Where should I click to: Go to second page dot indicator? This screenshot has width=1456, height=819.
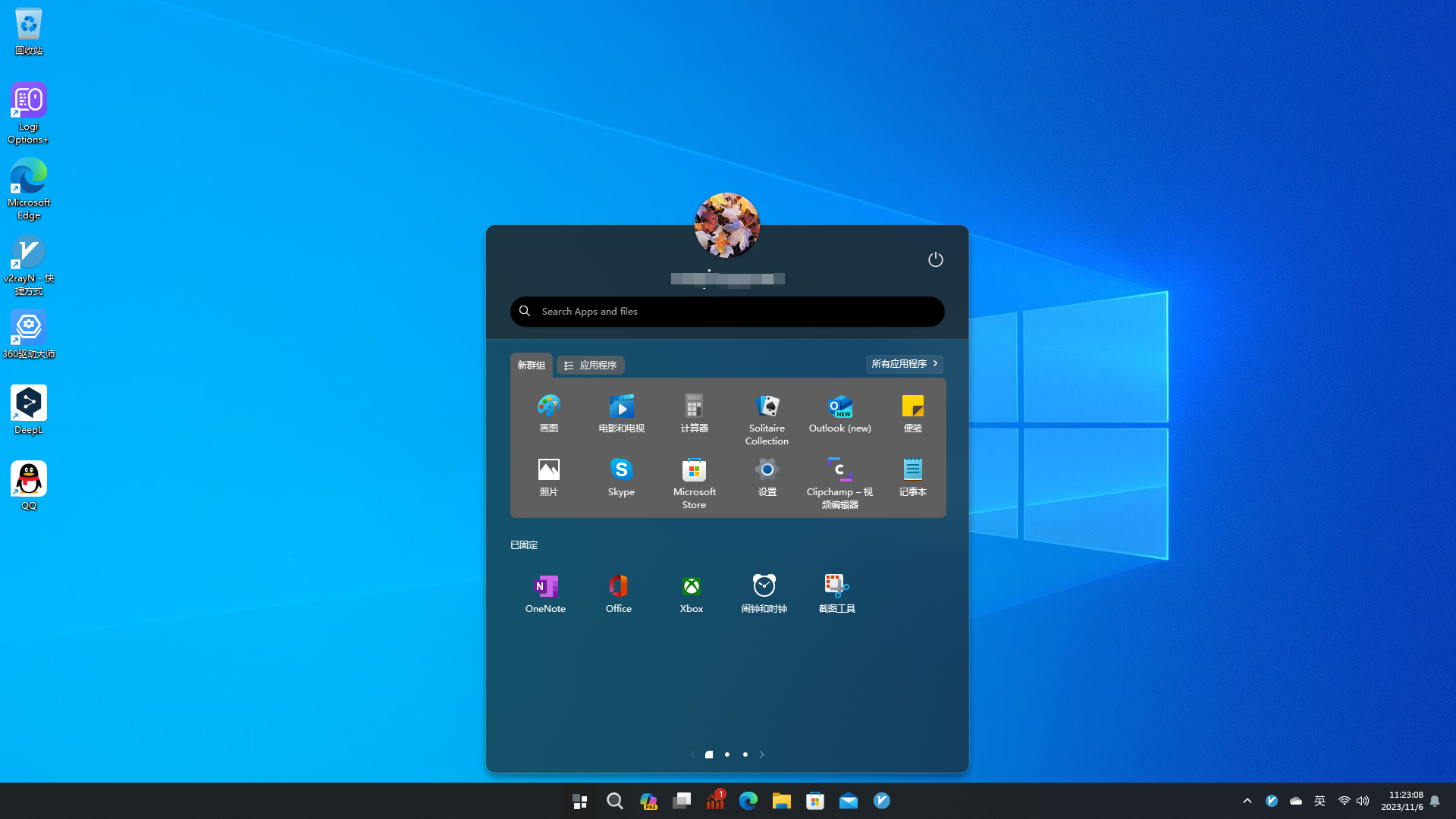pyautogui.click(x=727, y=755)
